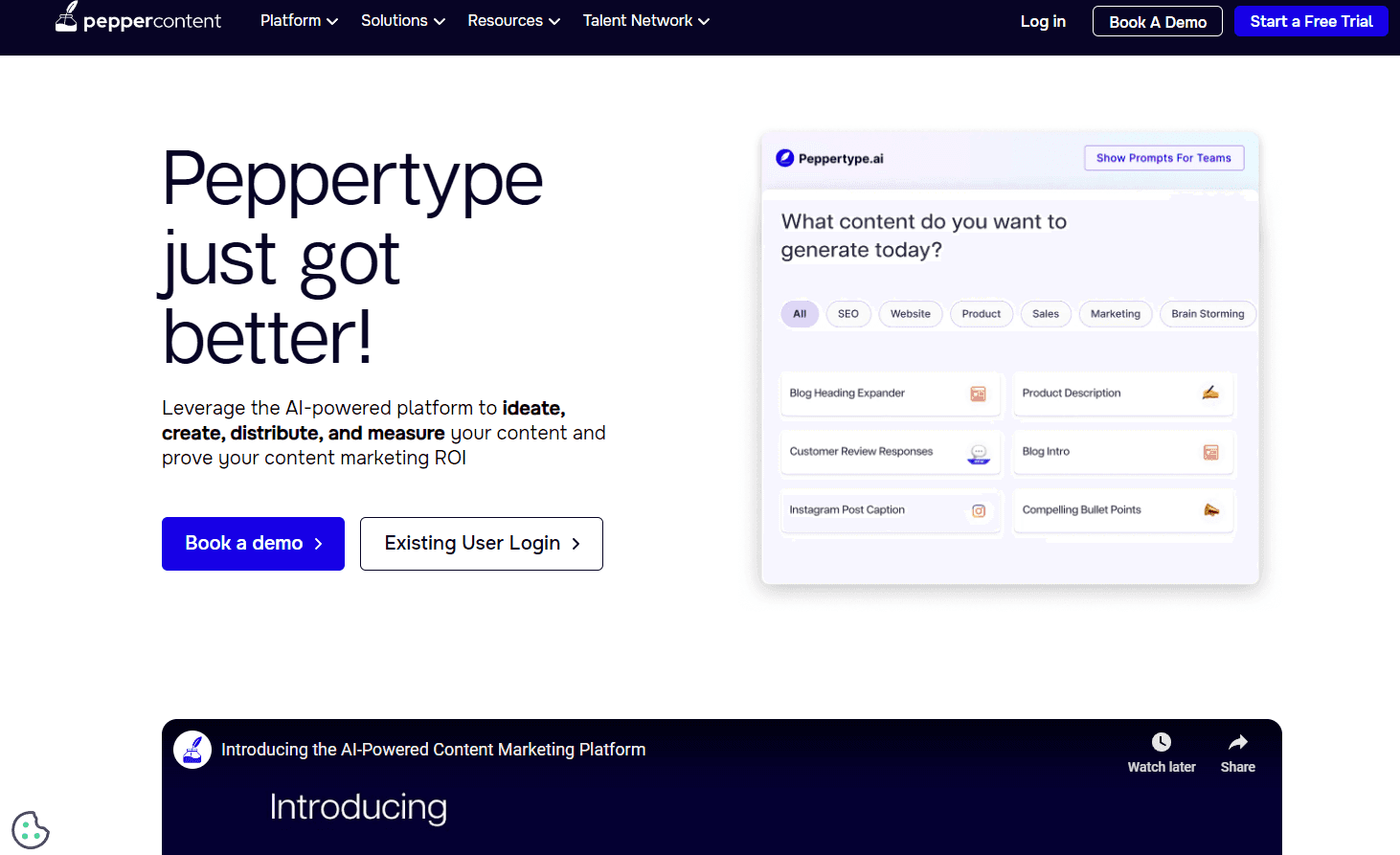
Task: Click the Instagram Post Caption icon
Action: click(979, 510)
